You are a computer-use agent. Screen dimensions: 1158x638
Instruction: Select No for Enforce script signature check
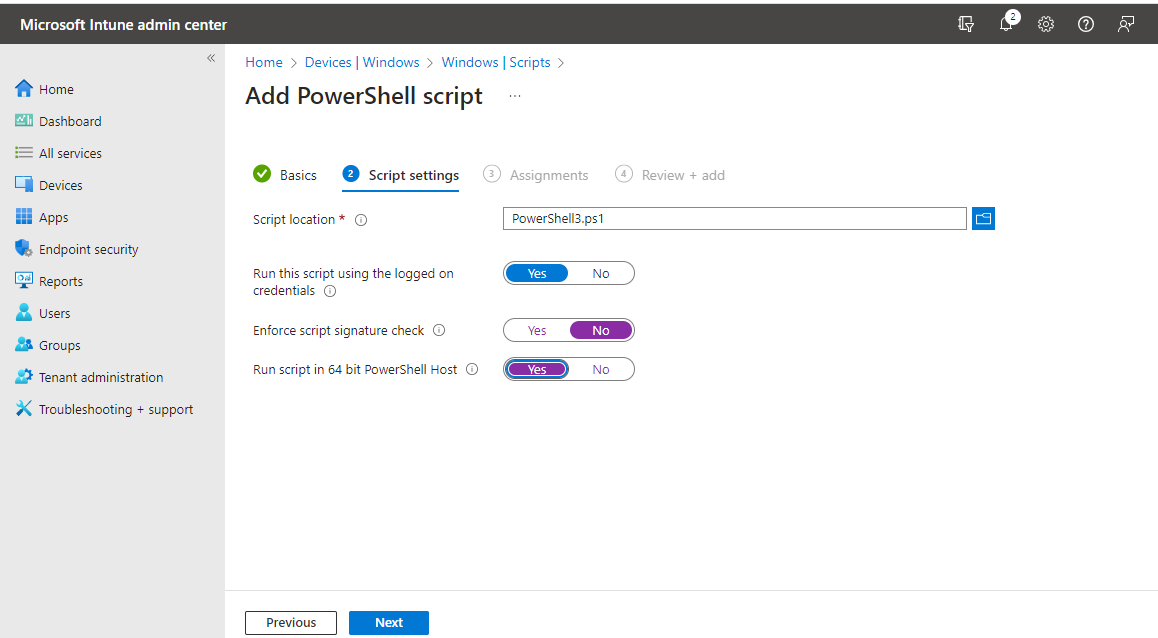[x=600, y=330]
